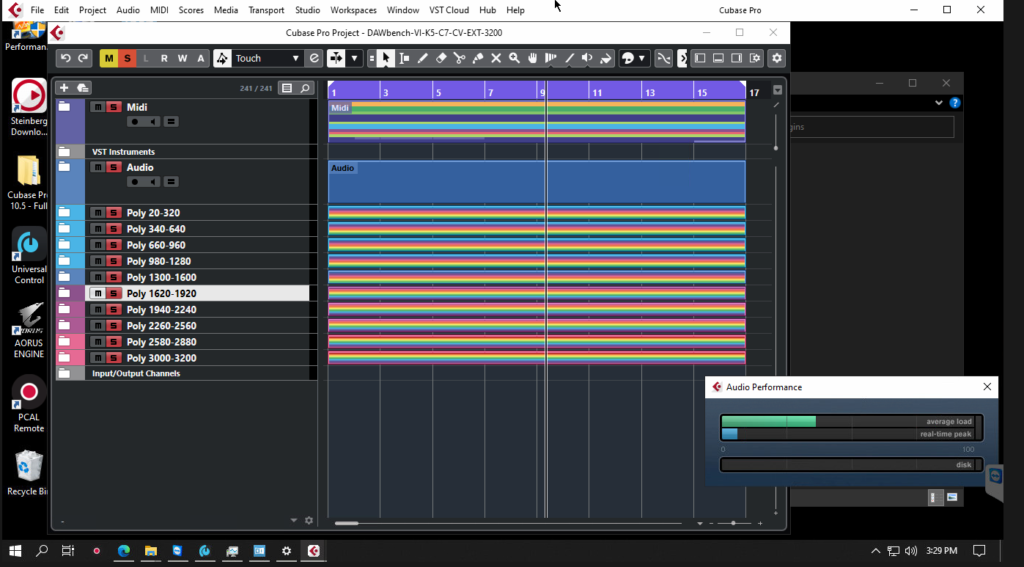Expand the Poly 3000-3200 folder
The width and height of the screenshot is (1024, 567).
click(x=64, y=357)
